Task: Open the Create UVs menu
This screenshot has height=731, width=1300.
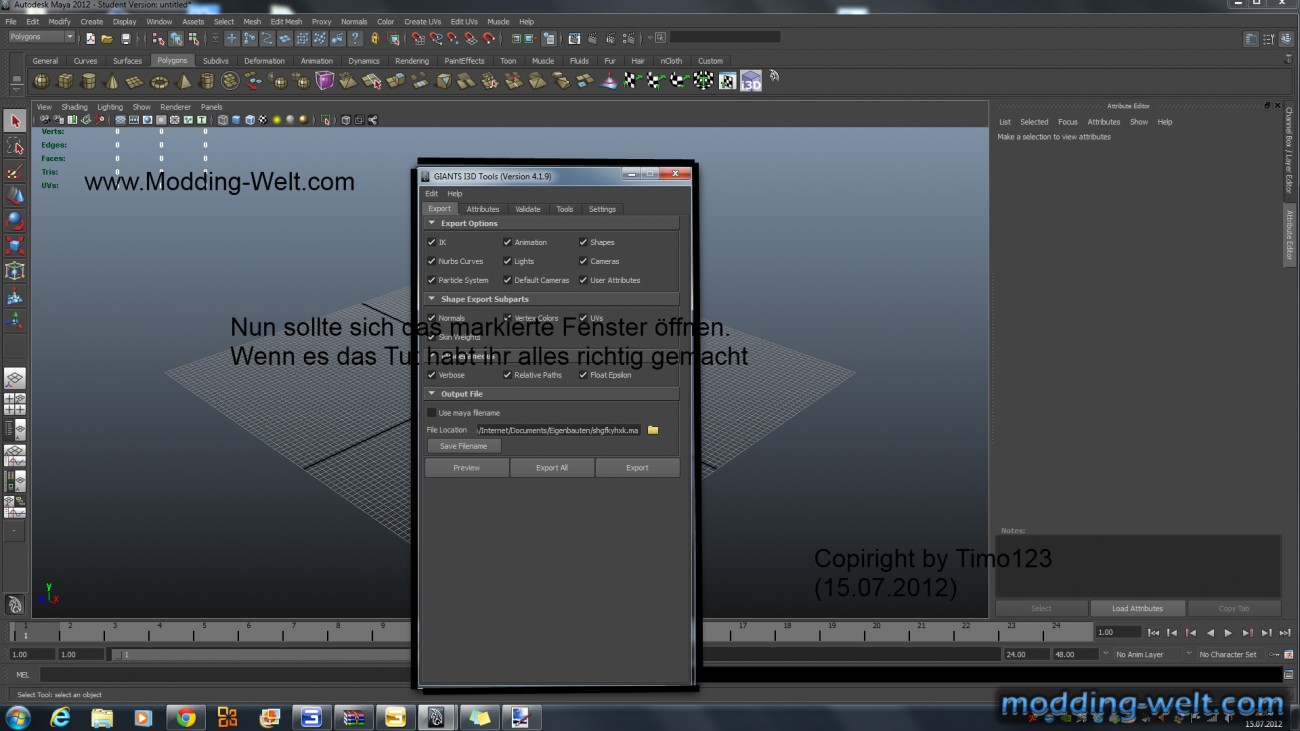Action: (422, 21)
